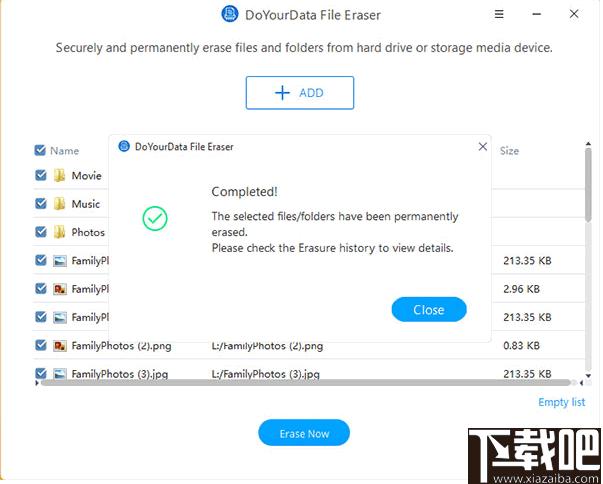Viewport: 603px width, 484px height.
Task: Click the Close button in the dialog
Action: [429, 309]
